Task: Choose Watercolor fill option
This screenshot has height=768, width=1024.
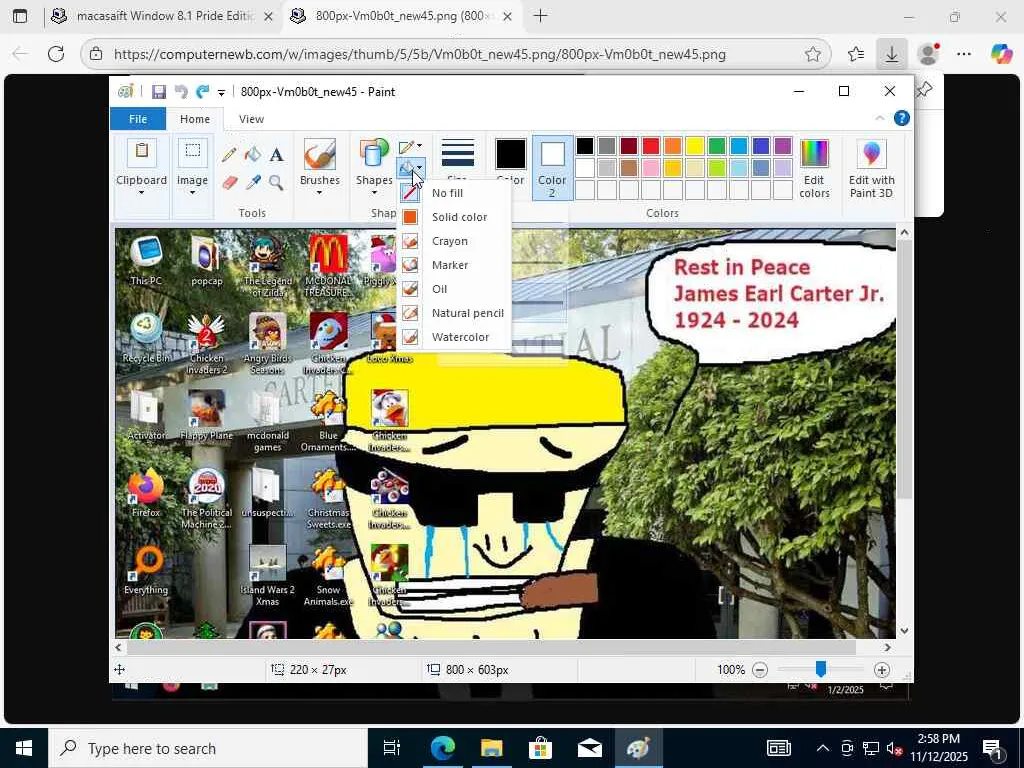Action: pos(454,338)
